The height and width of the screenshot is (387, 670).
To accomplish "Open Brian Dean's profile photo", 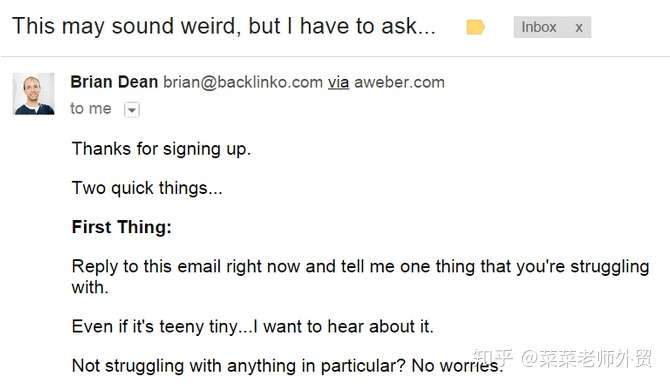I will pos(34,94).
